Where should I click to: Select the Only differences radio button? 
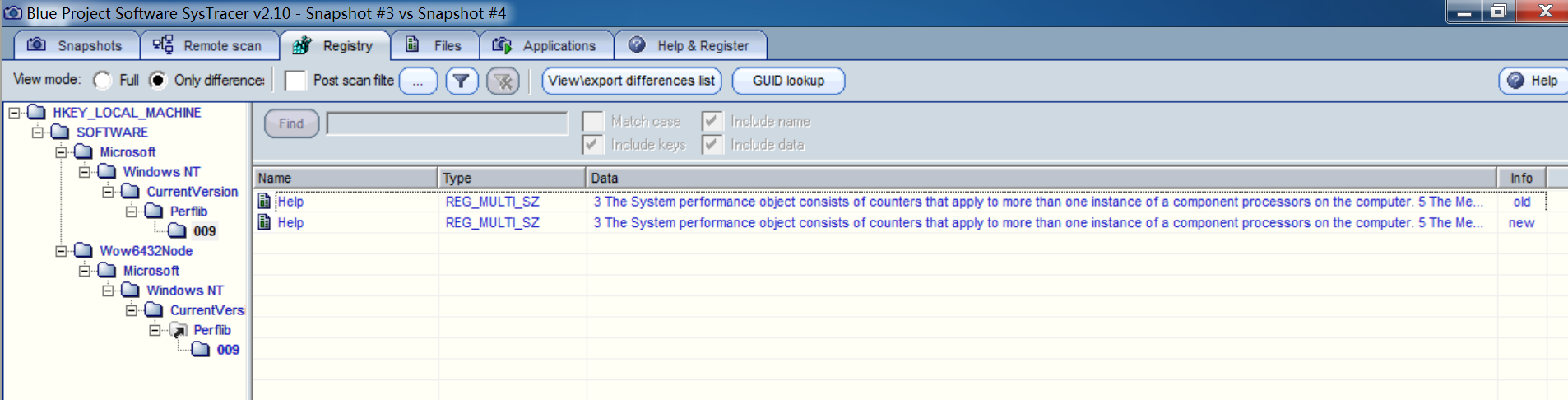pyautogui.click(x=158, y=81)
